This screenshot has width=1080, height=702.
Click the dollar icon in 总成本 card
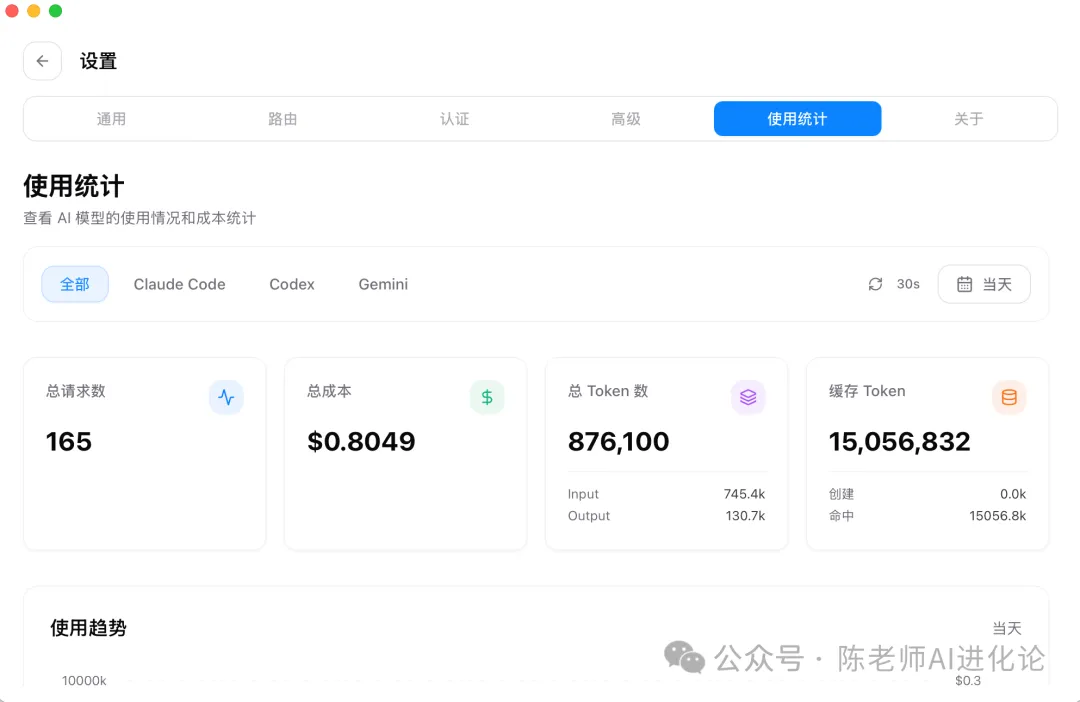click(x=487, y=397)
